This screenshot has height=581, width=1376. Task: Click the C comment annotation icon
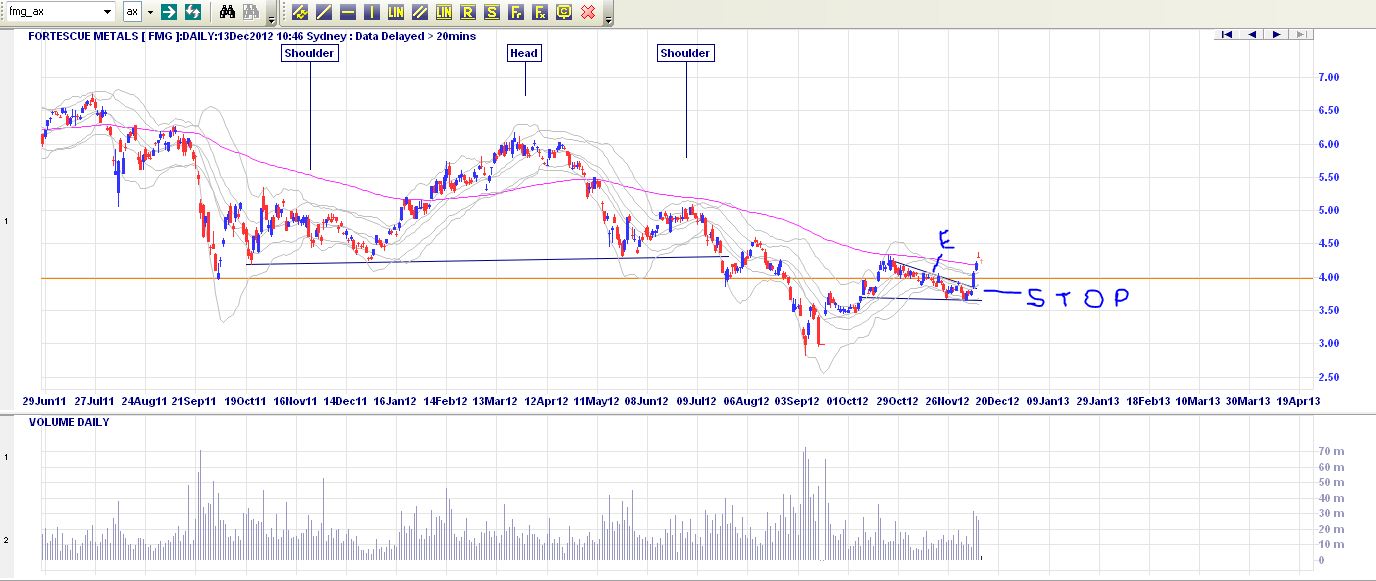click(x=563, y=12)
